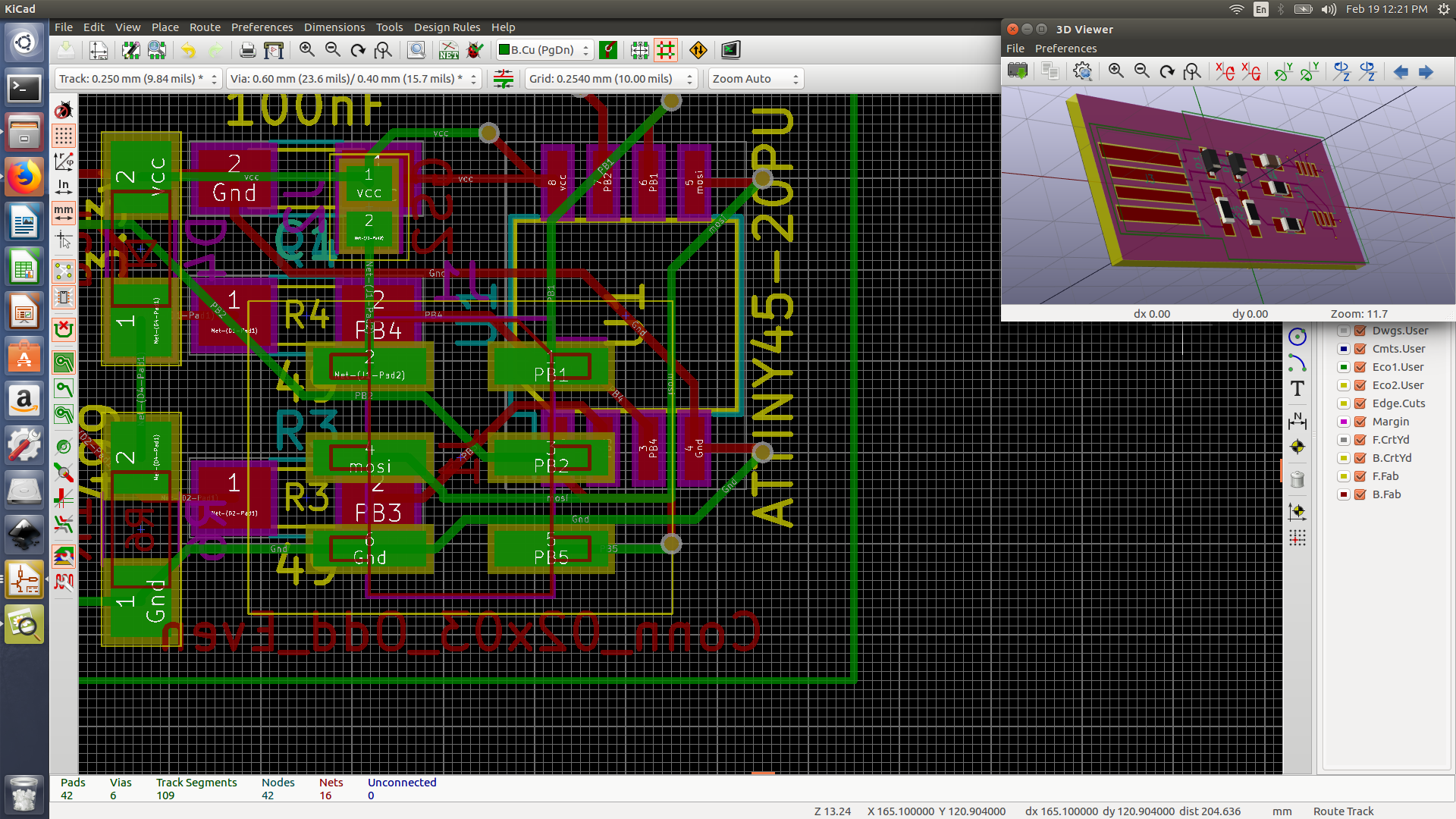The height and width of the screenshot is (819, 1456).
Task: Toggle auto track width icon
Action: click(503, 79)
